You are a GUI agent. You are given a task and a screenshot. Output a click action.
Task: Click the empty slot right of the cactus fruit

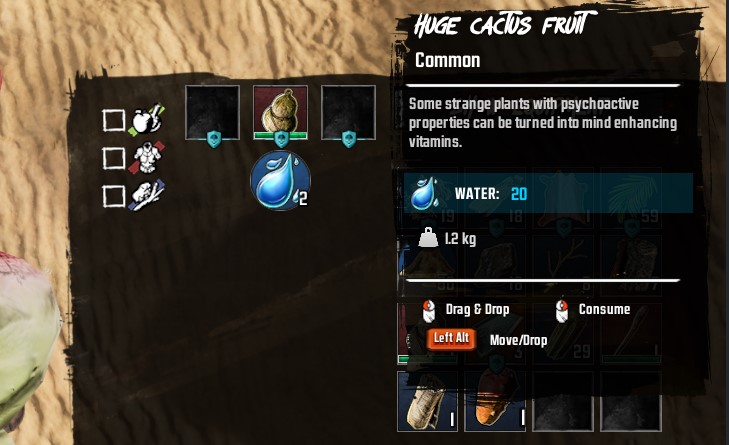pyautogui.click(x=348, y=112)
